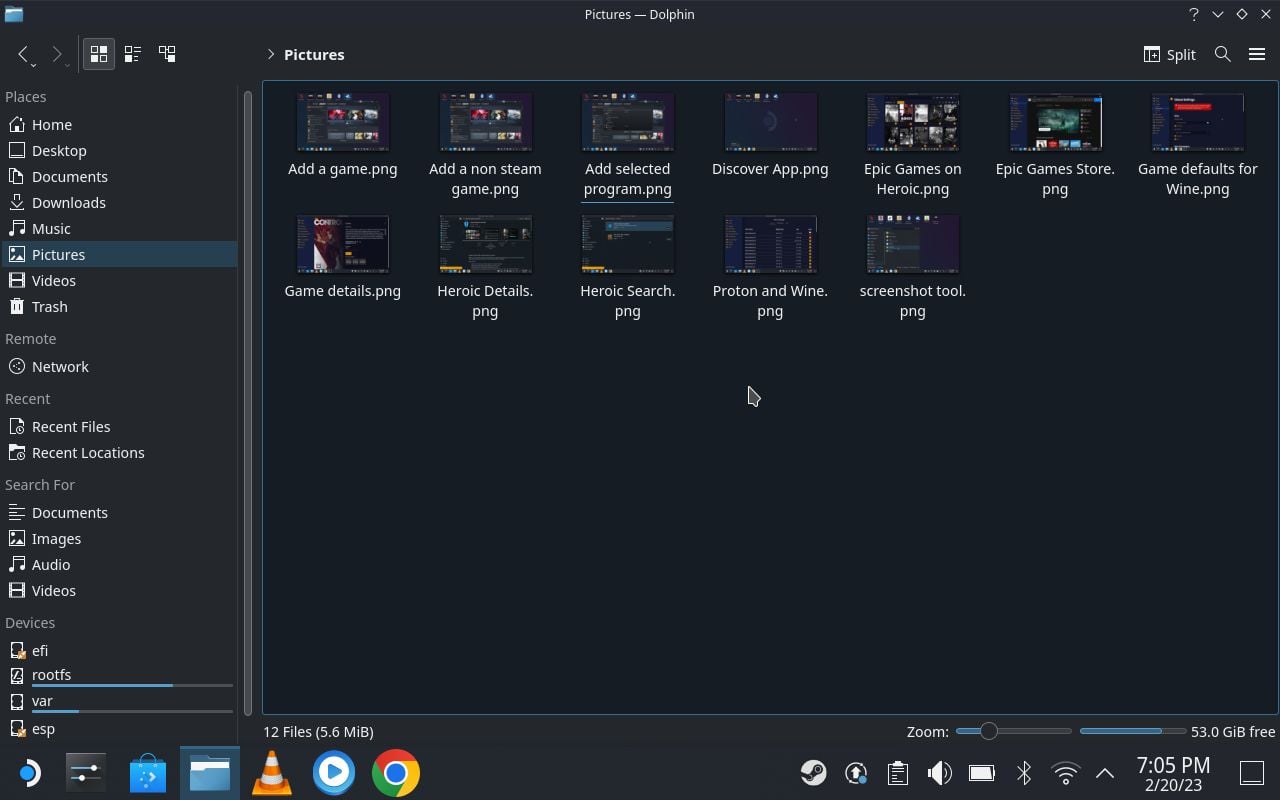Show Recent Files

(119, 427)
